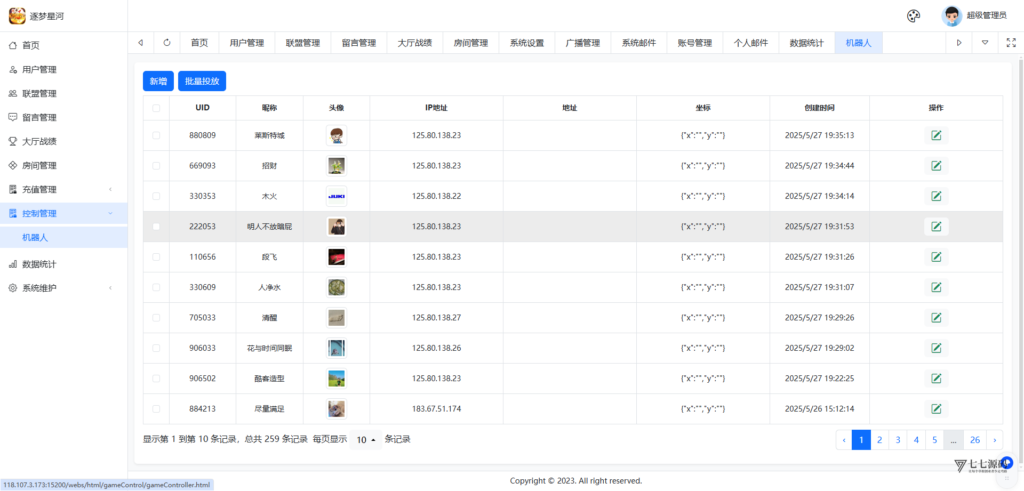Expand 充值管理 sidebar menu

[x=63, y=189]
